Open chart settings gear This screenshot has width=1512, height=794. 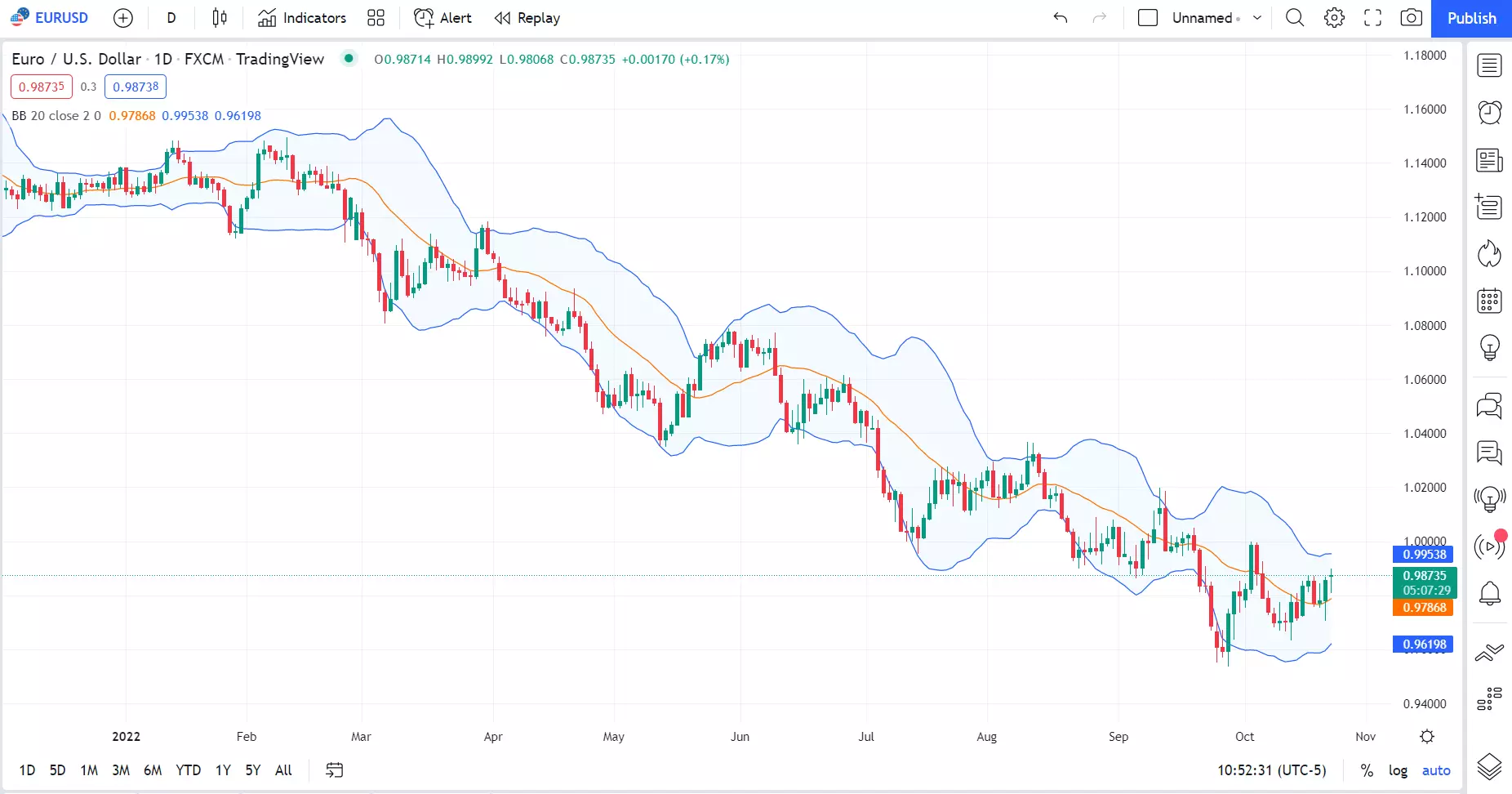[x=1334, y=18]
